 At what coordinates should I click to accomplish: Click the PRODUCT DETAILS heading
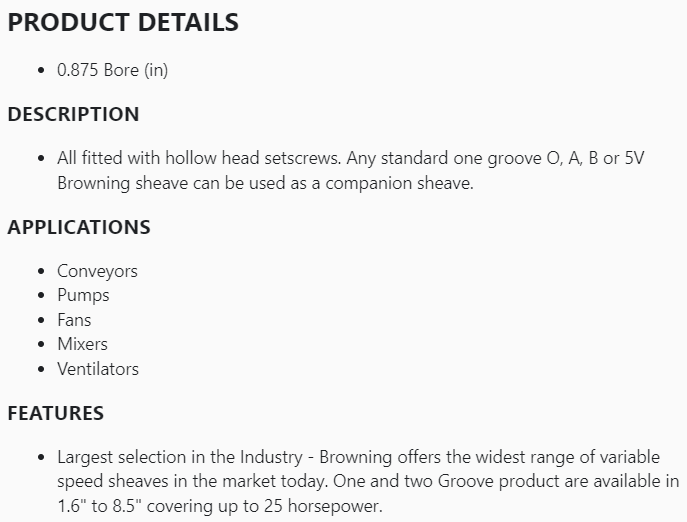pyautogui.click(x=123, y=22)
